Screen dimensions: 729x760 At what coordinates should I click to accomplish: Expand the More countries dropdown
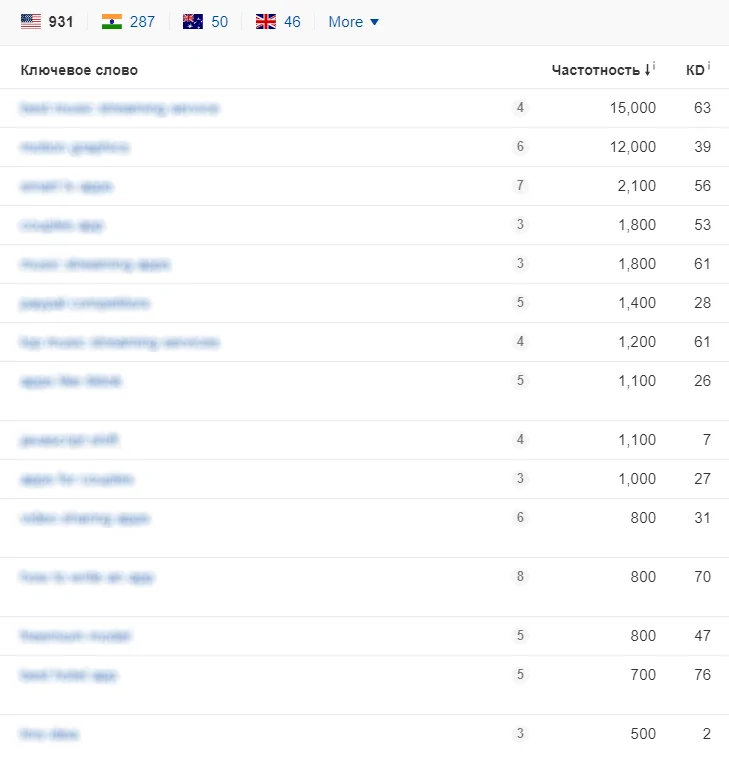point(354,22)
